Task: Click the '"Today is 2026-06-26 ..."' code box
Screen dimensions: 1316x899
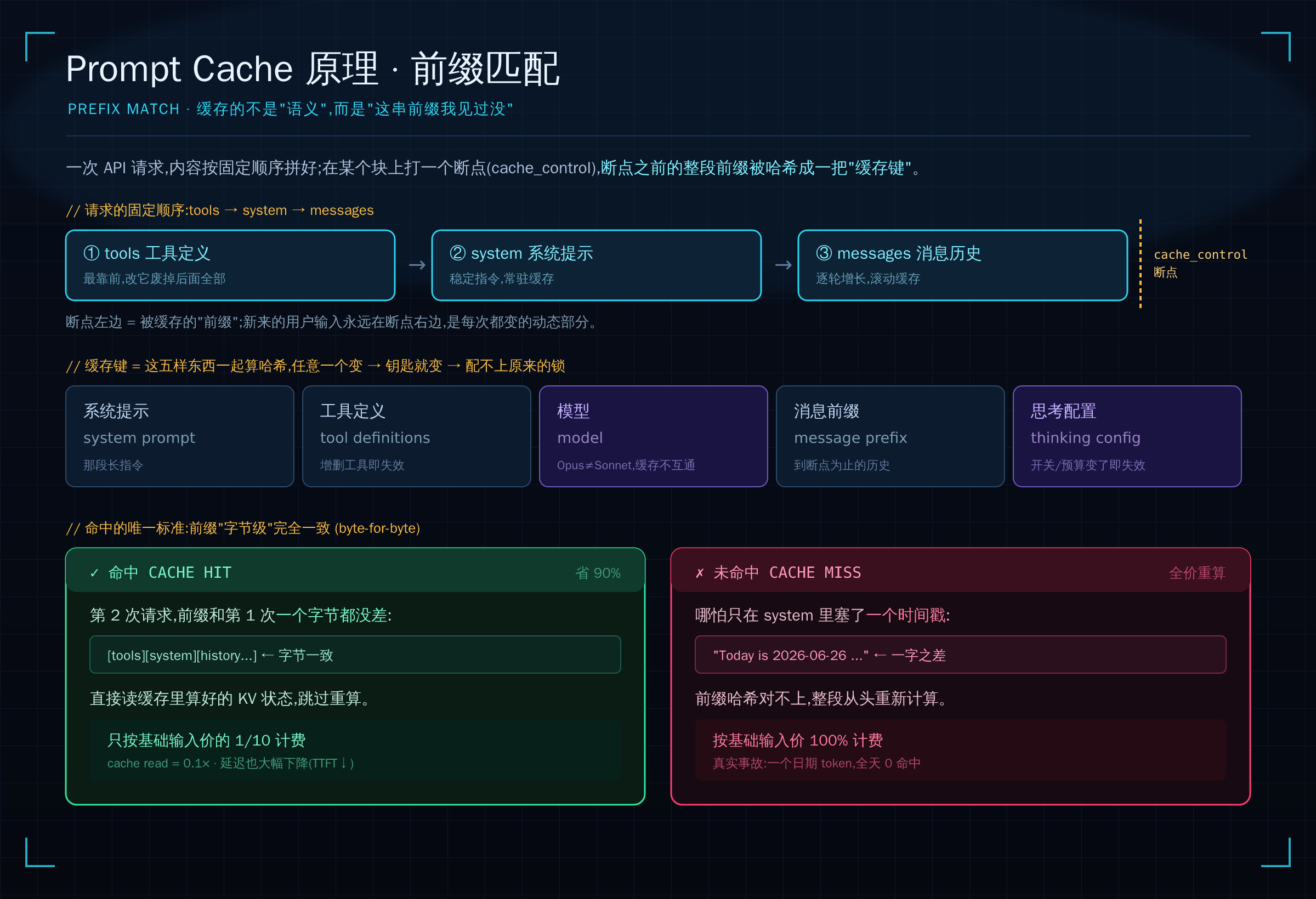Action: [x=960, y=655]
